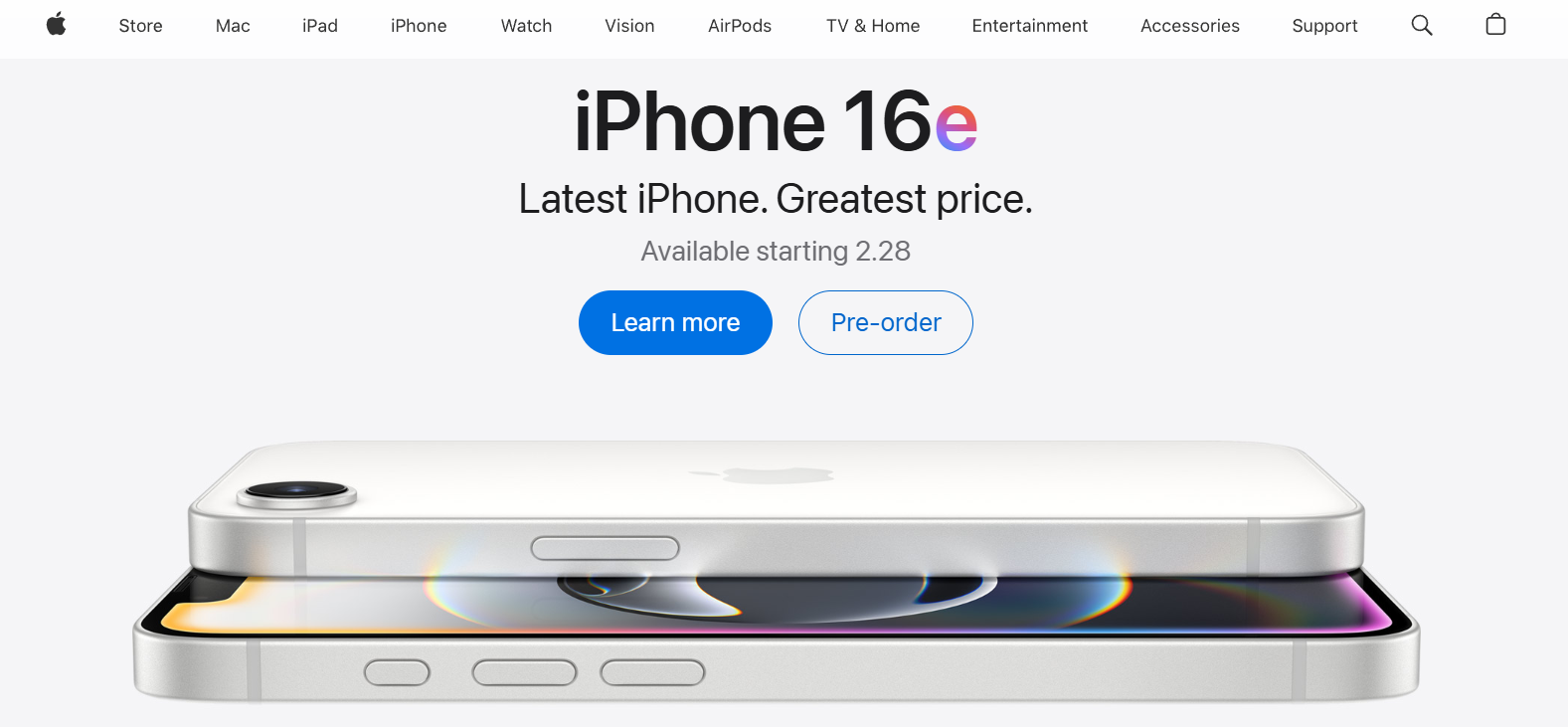Click the Pre-order button
This screenshot has width=1568, height=727.
tap(886, 322)
